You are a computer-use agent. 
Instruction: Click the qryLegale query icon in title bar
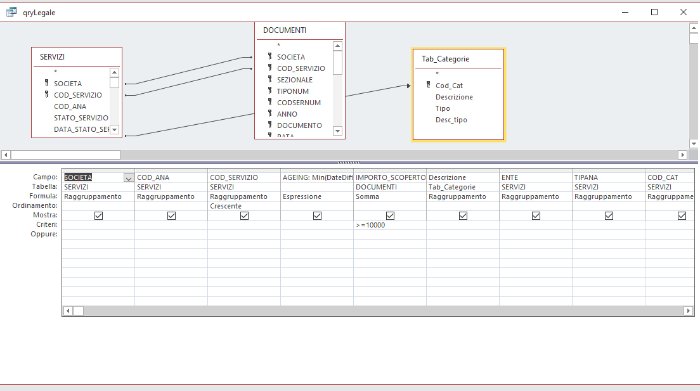[x=11, y=12]
